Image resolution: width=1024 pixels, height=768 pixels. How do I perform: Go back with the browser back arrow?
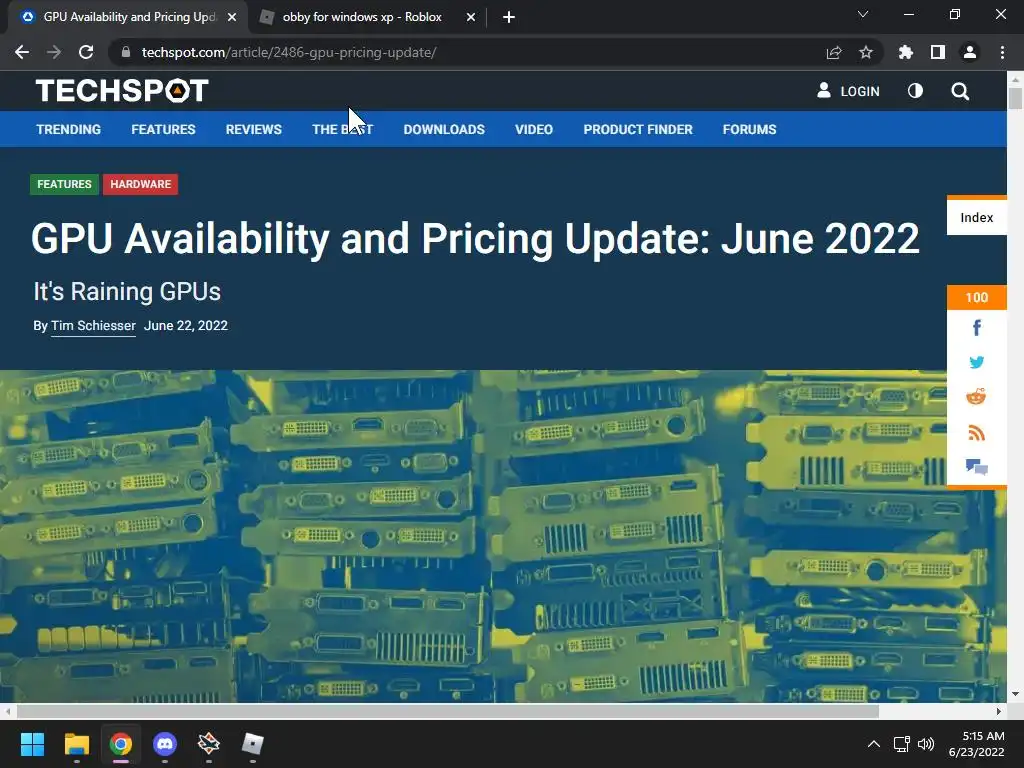point(22,52)
